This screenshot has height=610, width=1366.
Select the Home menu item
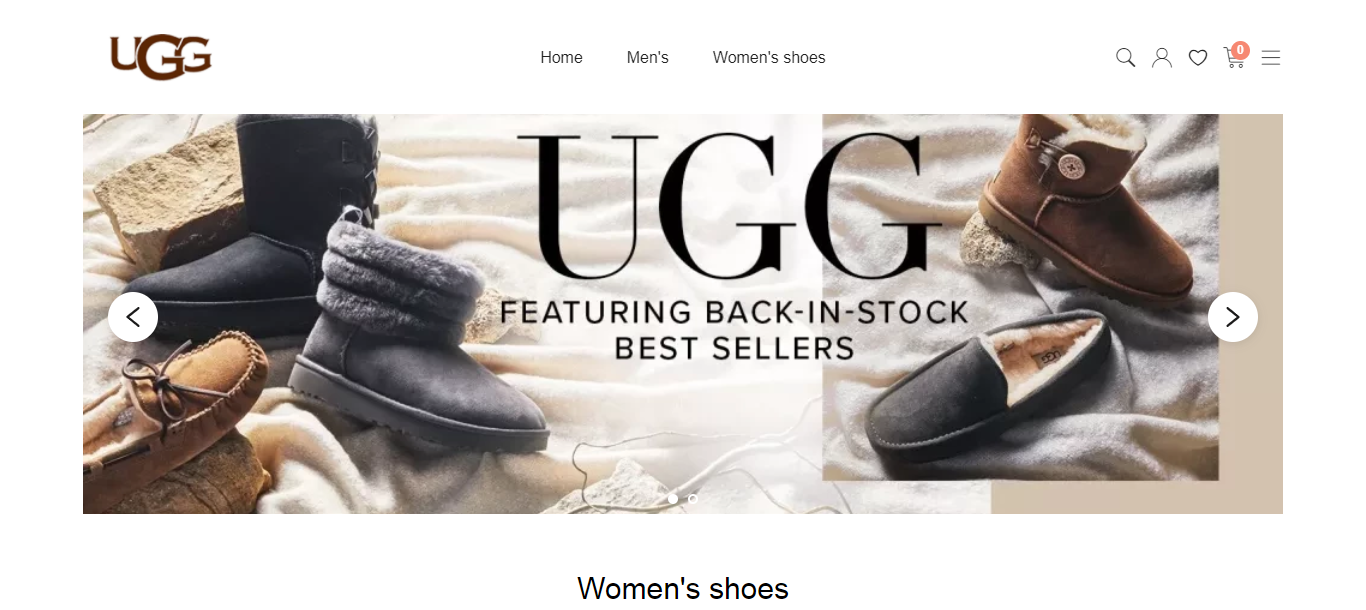pos(561,58)
